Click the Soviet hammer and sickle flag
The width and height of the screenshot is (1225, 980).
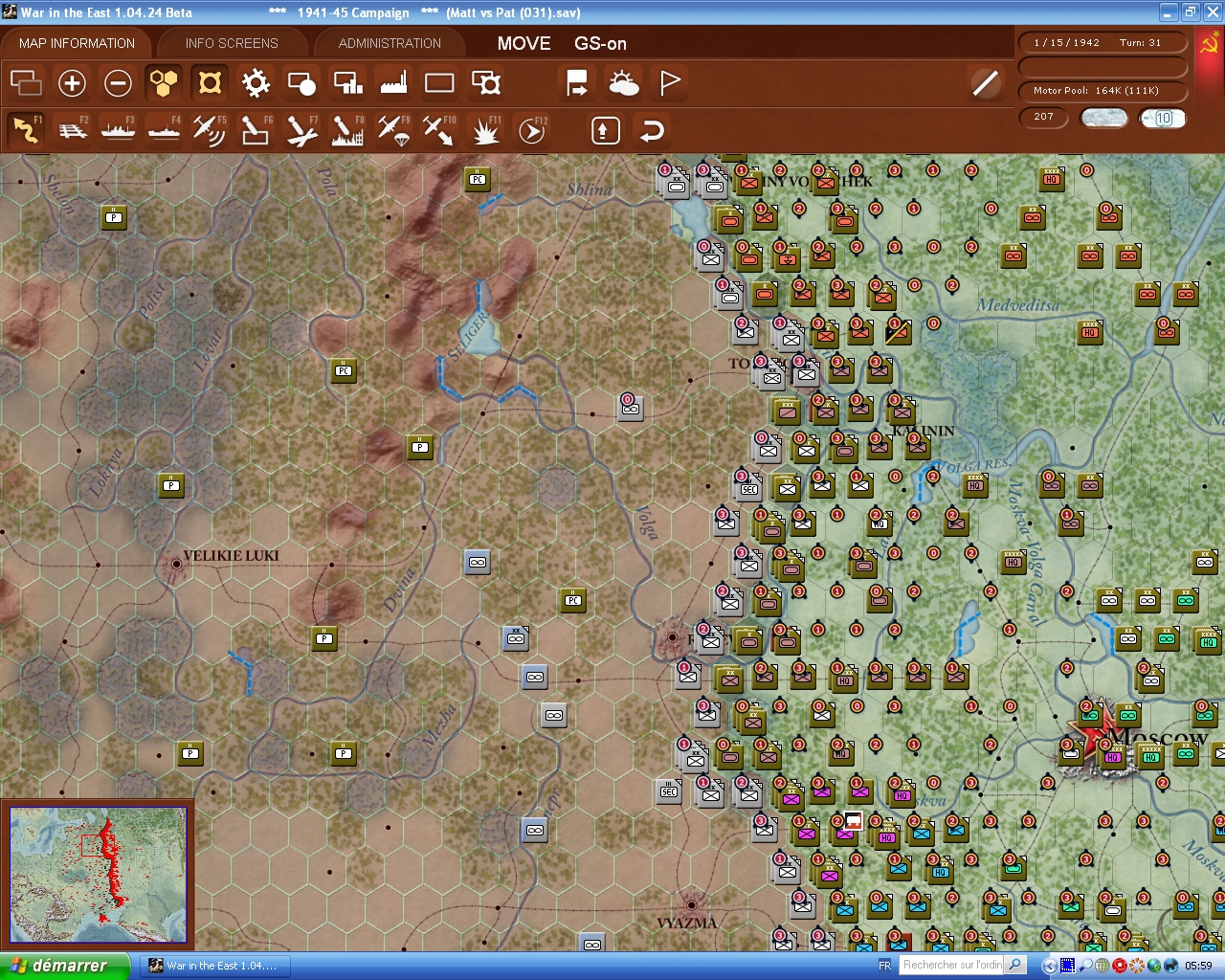click(1210, 44)
